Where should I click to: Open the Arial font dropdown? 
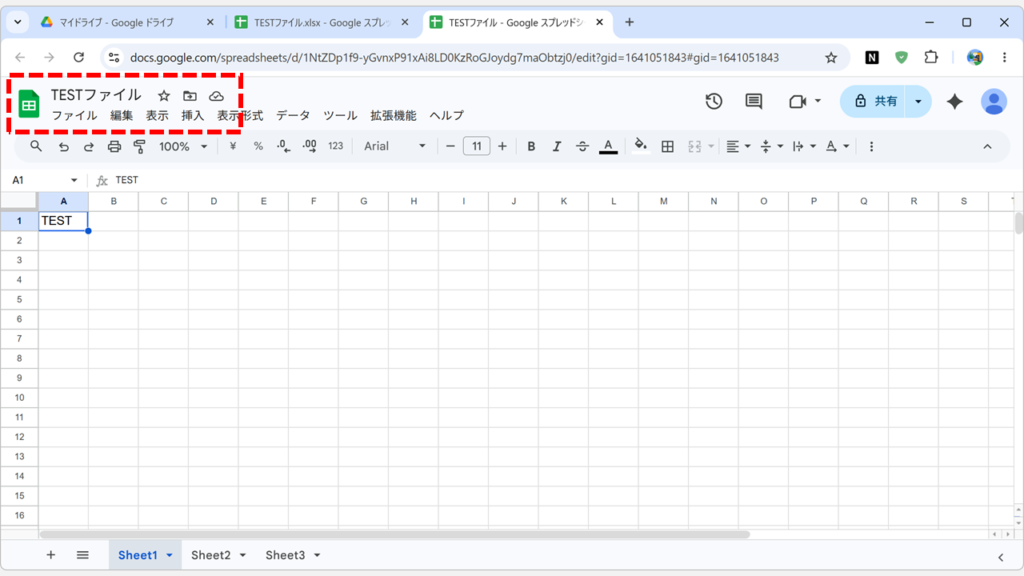394,146
